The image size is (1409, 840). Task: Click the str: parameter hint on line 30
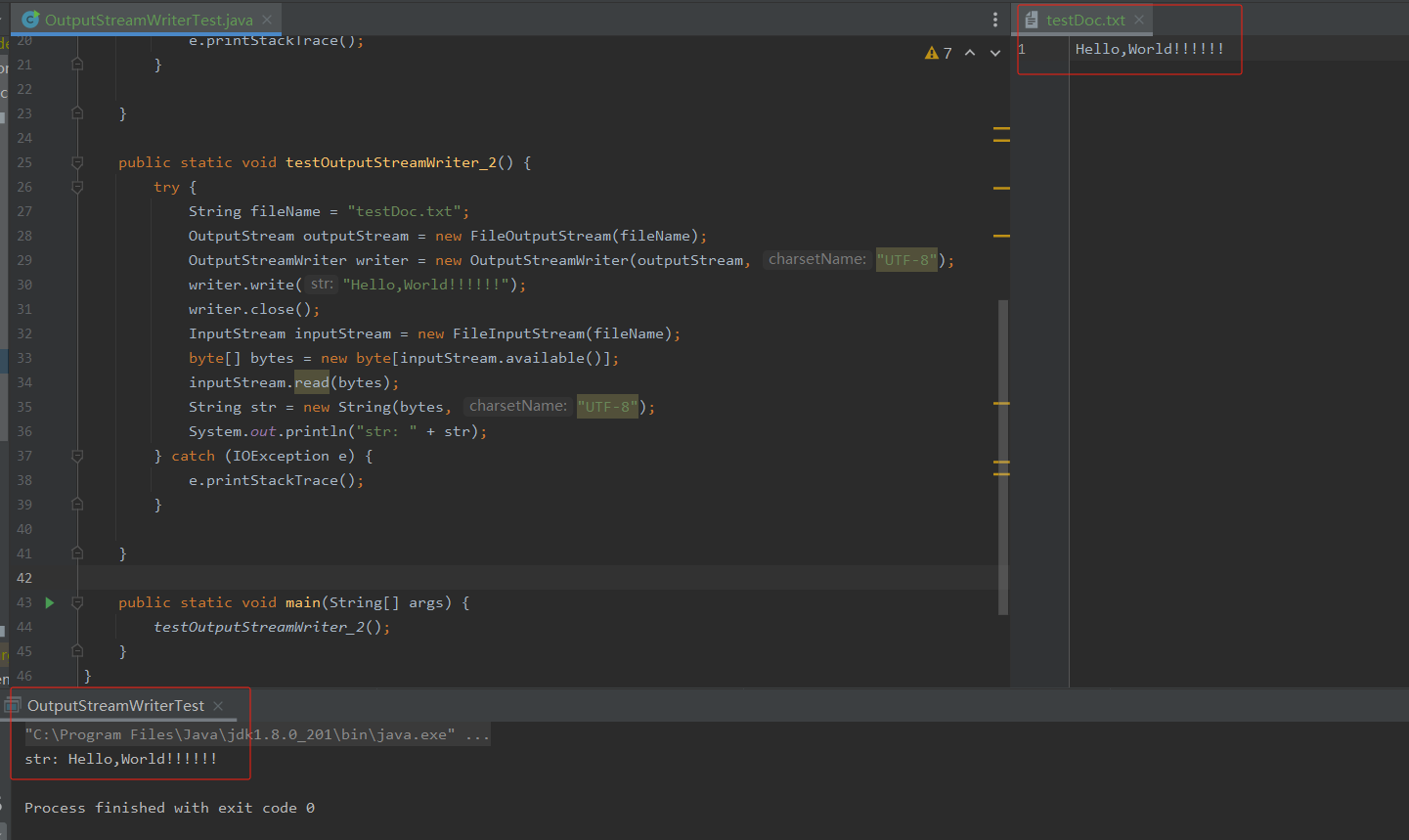(x=322, y=284)
